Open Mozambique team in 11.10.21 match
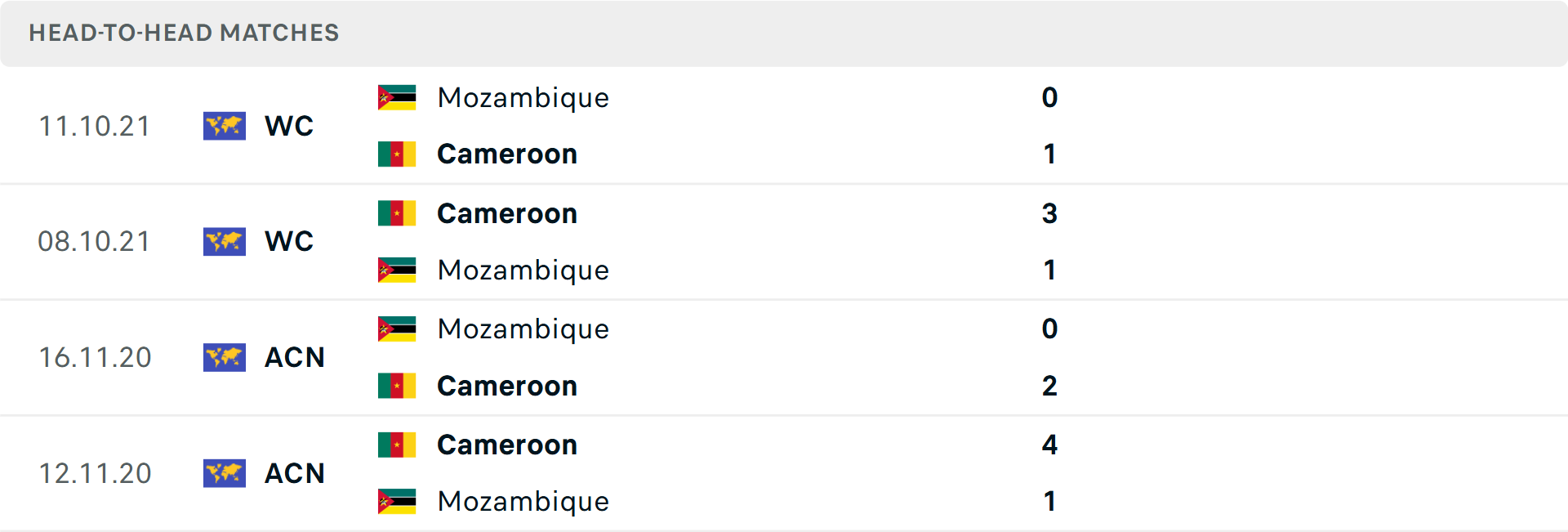Screen dimensions: 1568x532 pyautogui.click(x=523, y=97)
